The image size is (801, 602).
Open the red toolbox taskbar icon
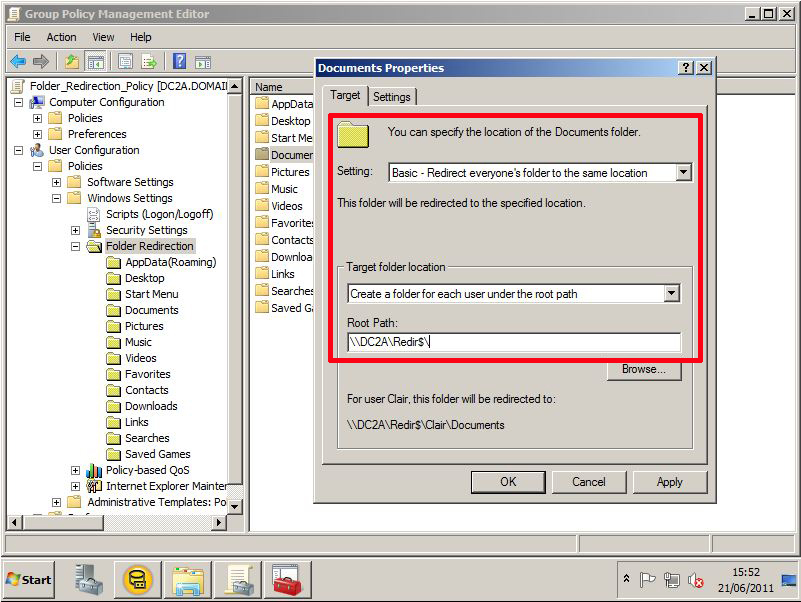coord(287,580)
